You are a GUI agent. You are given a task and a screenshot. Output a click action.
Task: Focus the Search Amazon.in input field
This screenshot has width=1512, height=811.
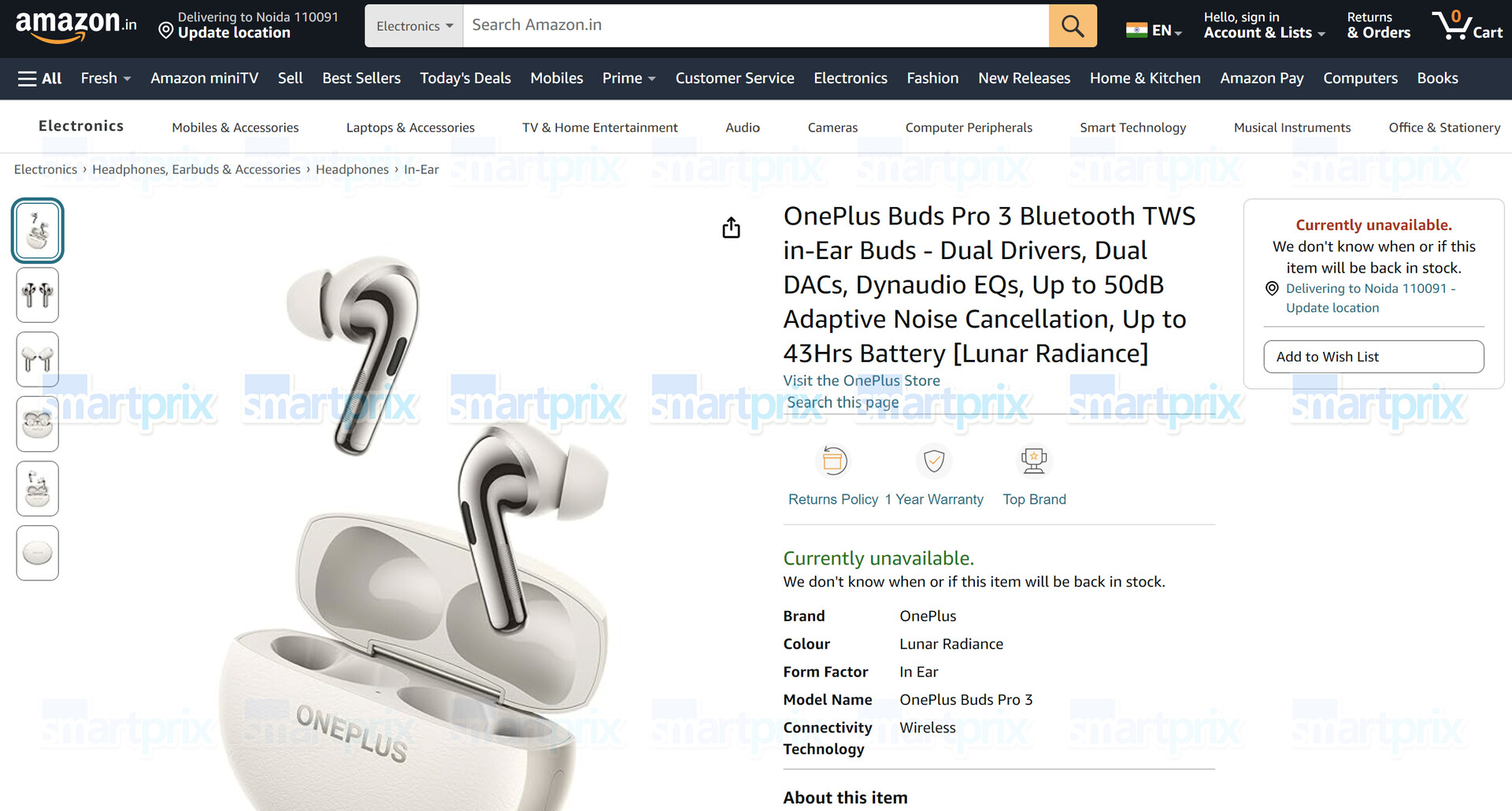pyautogui.click(x=756, y=26)
